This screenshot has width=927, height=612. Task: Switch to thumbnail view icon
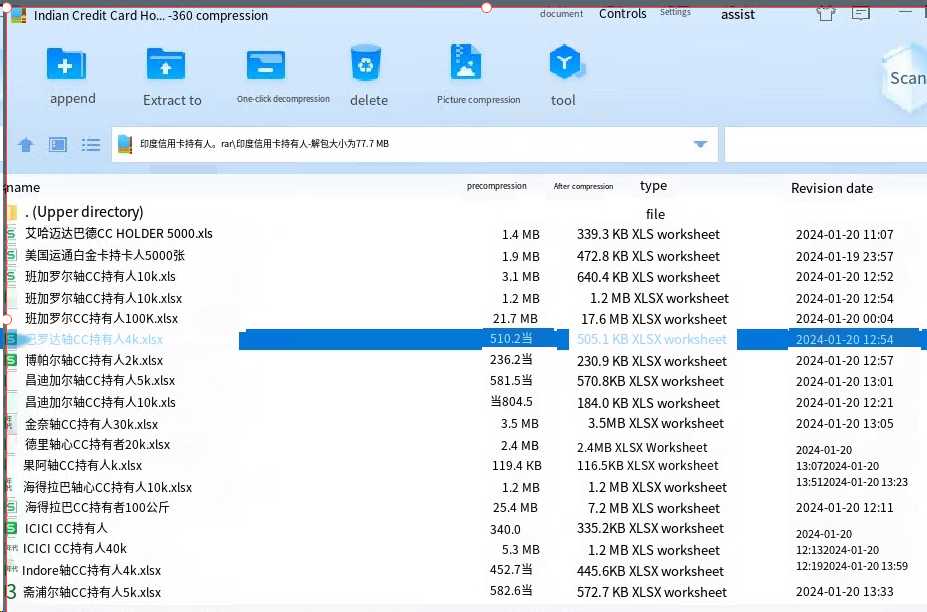tap(57, 144)
